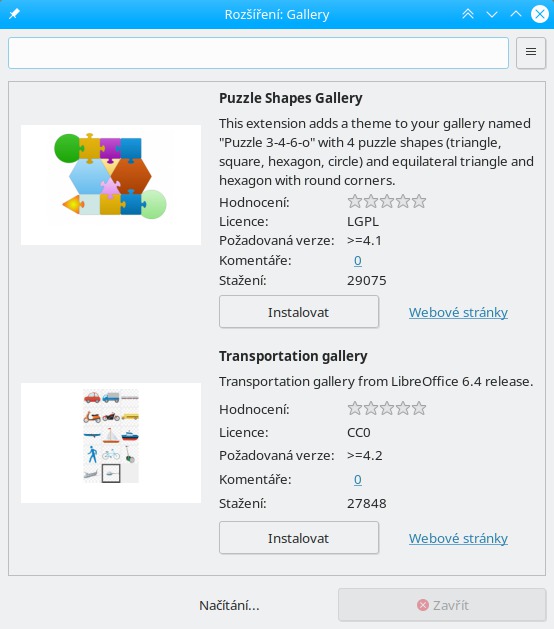Open Webové stránky link for Transportation gallery

pos(458,538)
